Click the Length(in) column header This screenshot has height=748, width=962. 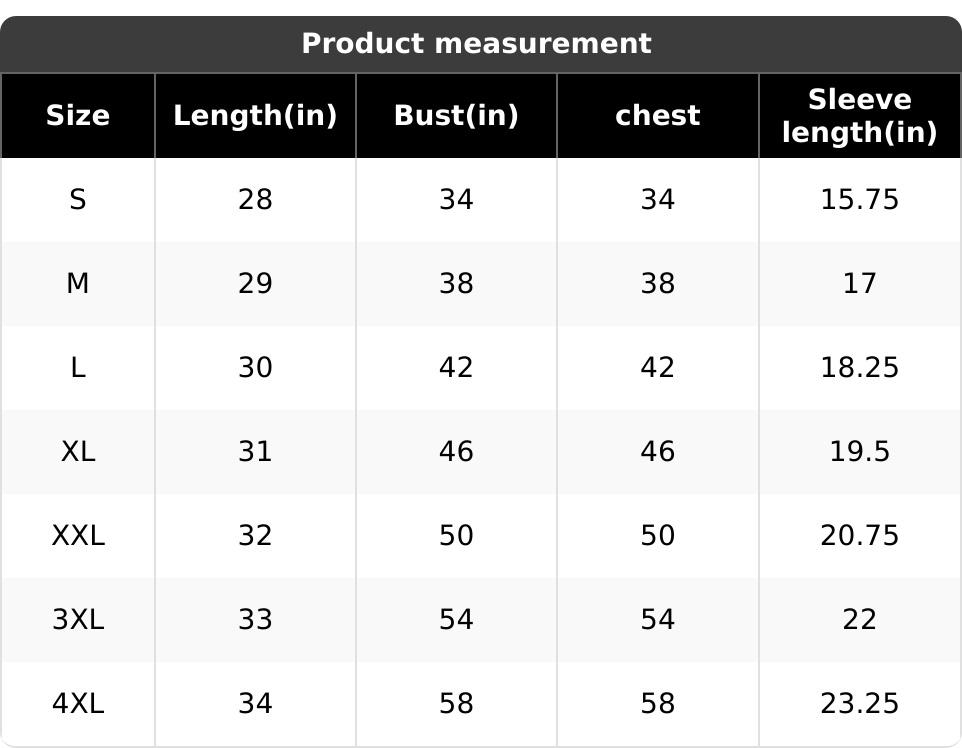[255, 116]
